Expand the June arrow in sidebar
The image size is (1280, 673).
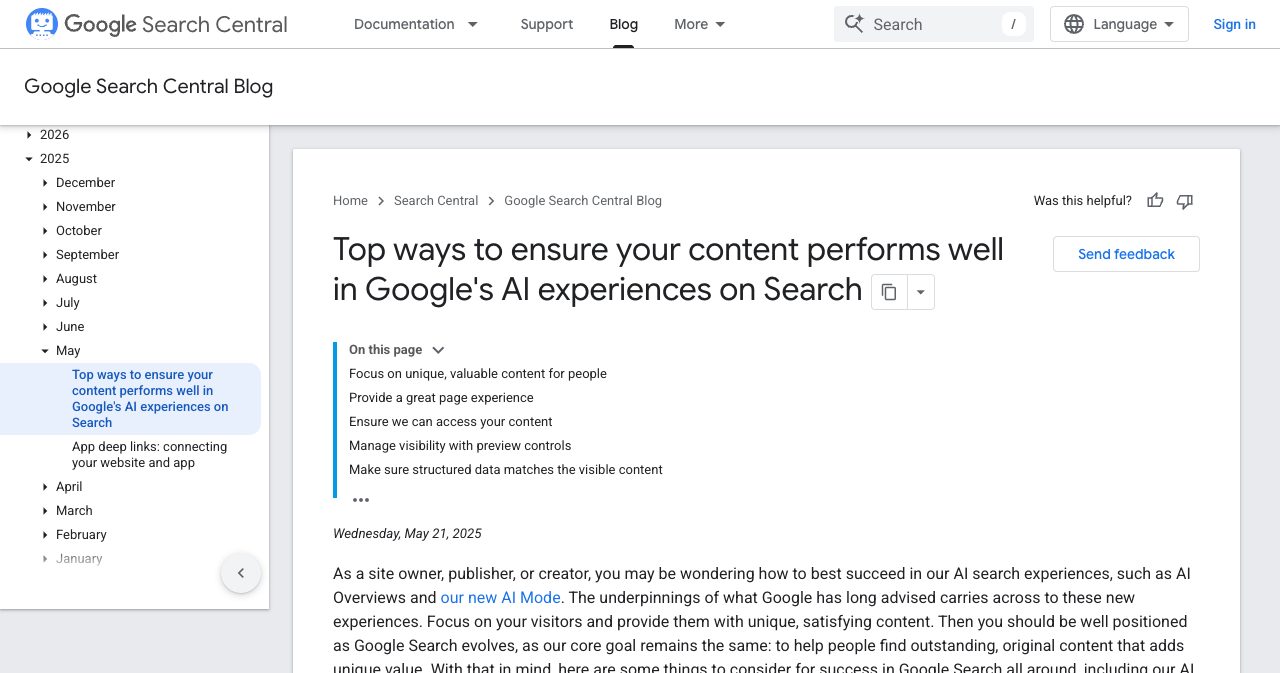click(x=45, y=327)
